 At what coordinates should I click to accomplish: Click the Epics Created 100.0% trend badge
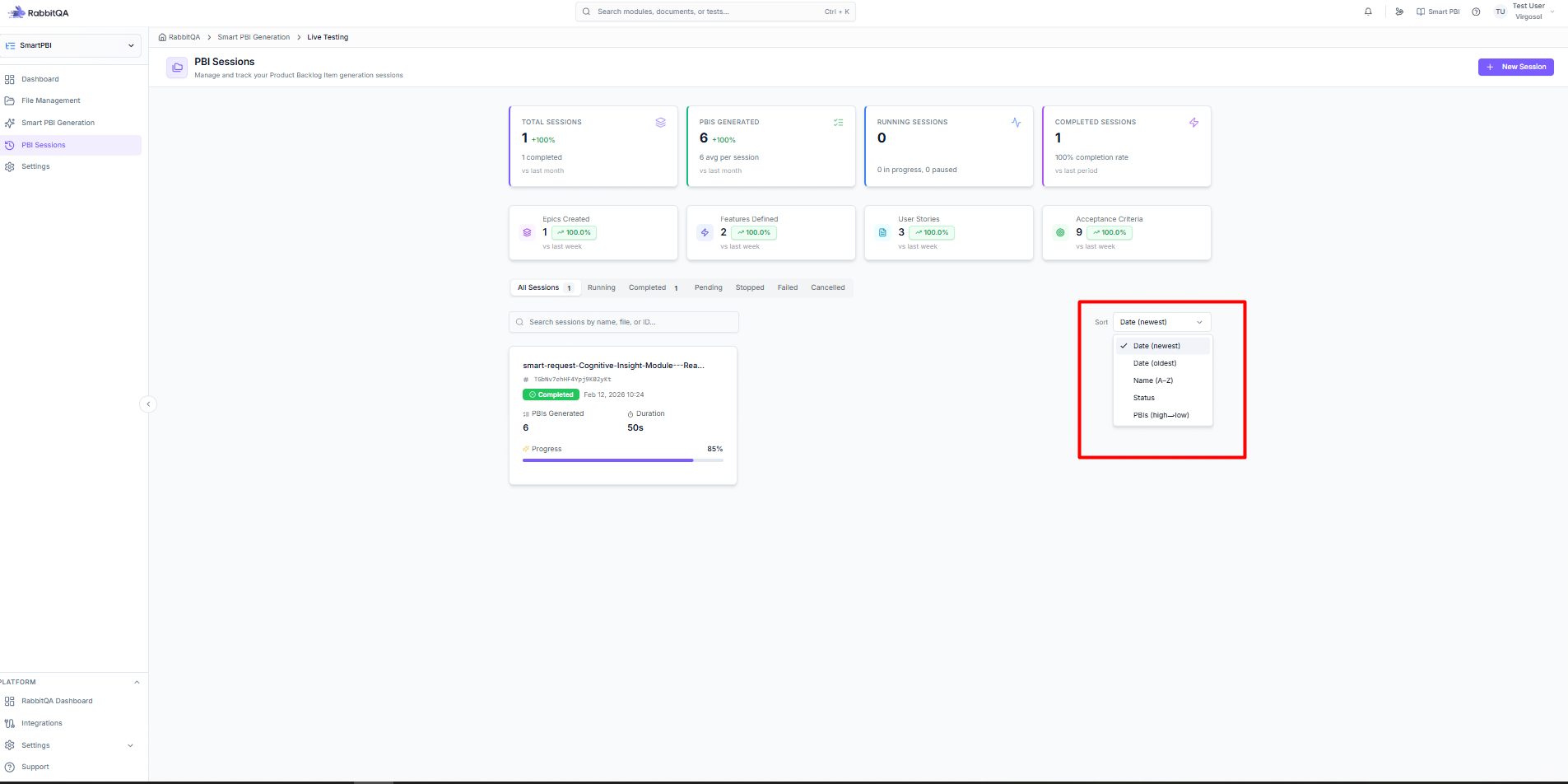click(x=574, y=233)
